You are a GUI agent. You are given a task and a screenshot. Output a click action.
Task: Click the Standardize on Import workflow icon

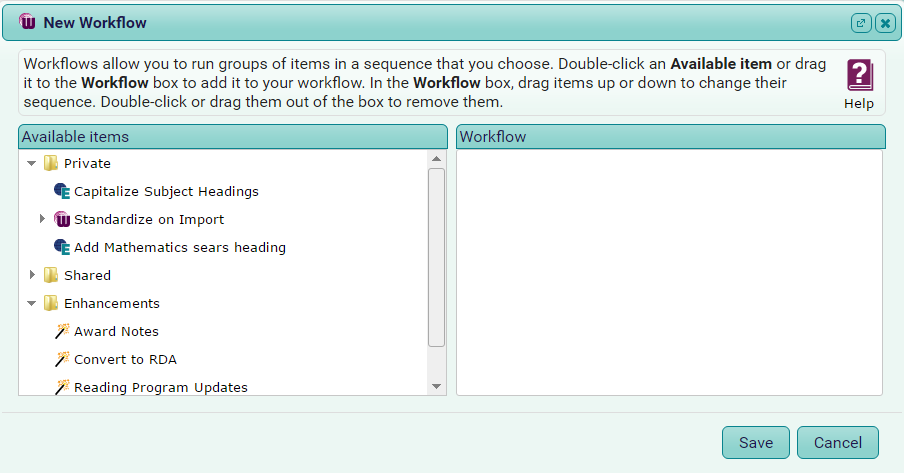[x=62, y=219]
